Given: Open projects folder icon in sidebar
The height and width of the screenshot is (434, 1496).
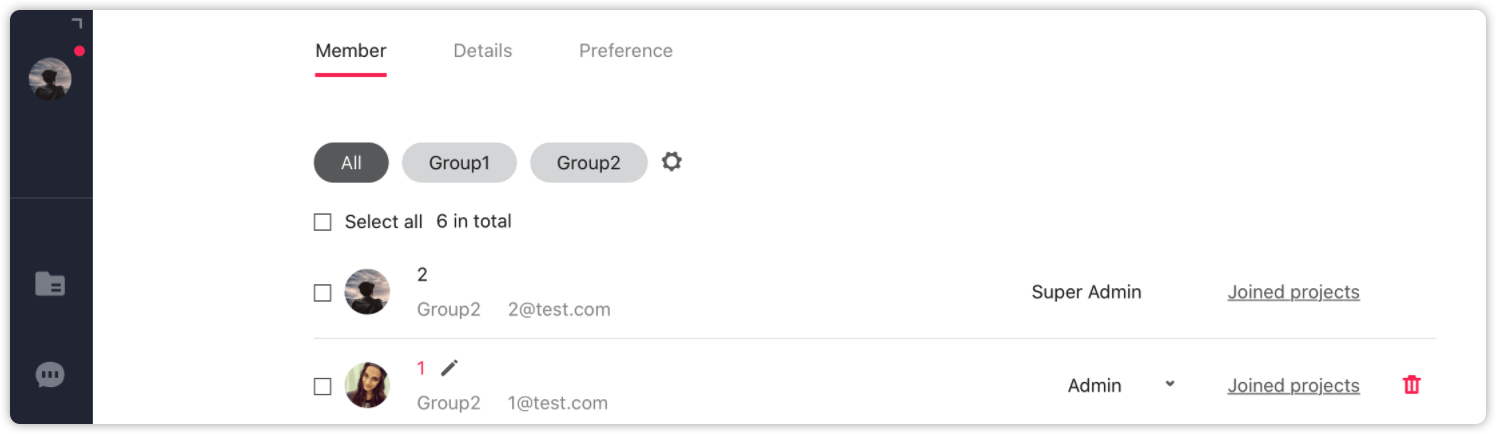Looking at the screenshot, I should (50, 284).
